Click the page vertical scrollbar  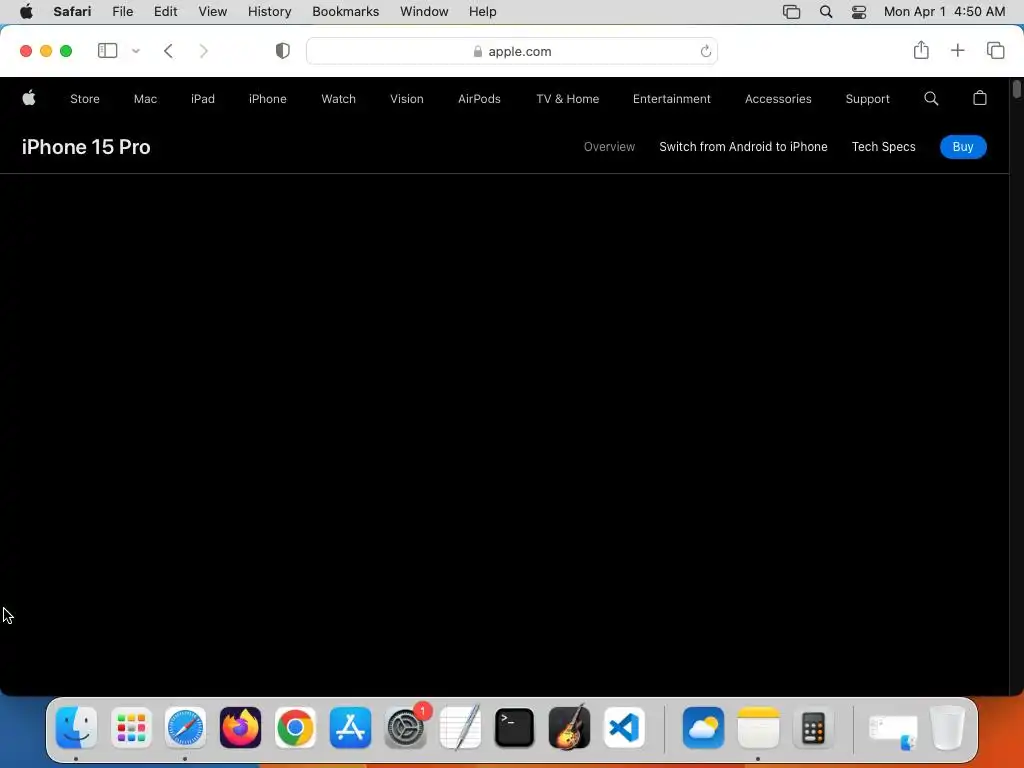(1017, 89)
